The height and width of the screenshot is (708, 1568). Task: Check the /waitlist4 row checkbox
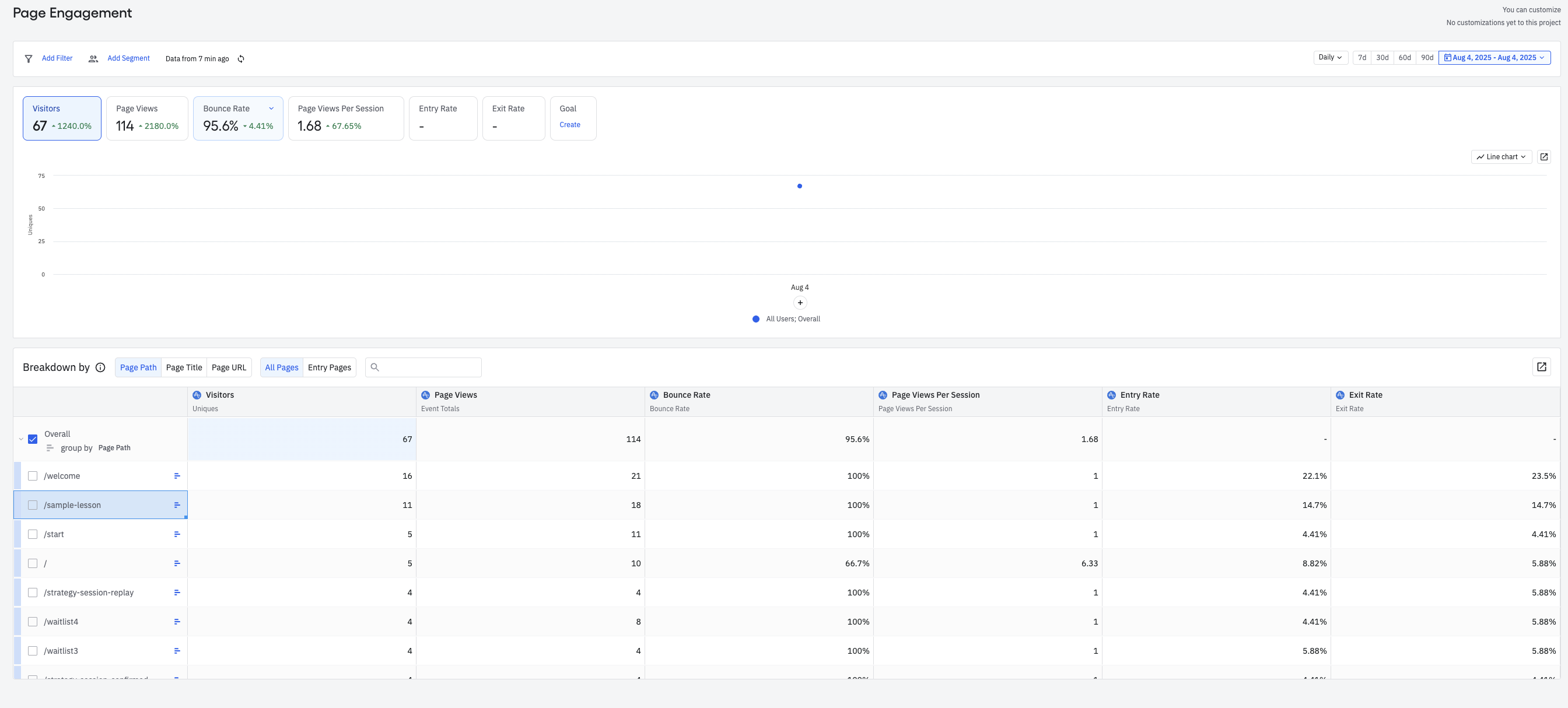(33, 622)
